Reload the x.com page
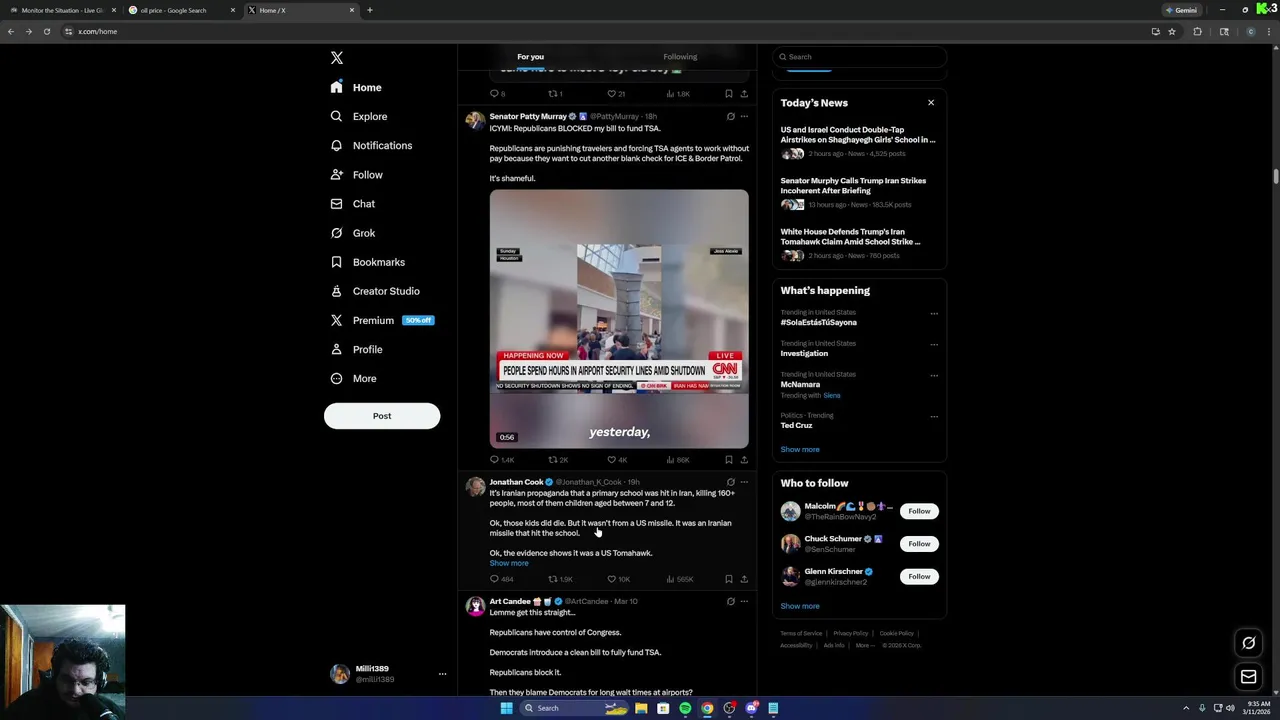Image resolution: width=1280 pixels, height=720 pixels. tap(46, 31)
